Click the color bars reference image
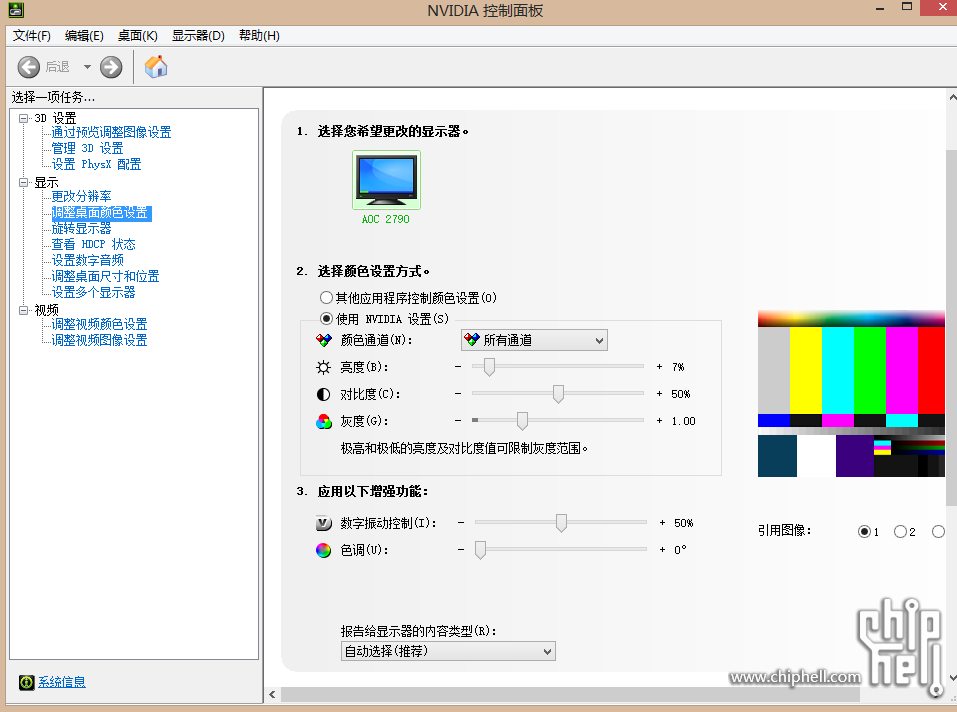This screenshot has height=712, width=957. pos(851,394)
